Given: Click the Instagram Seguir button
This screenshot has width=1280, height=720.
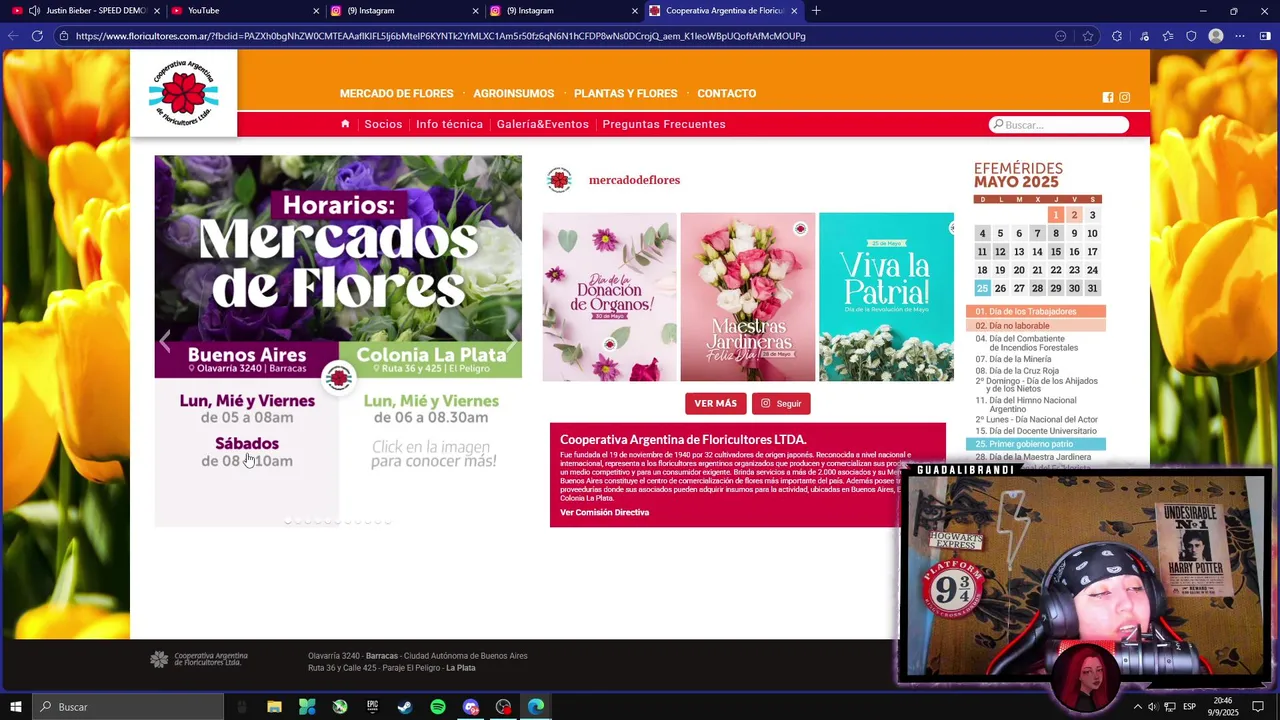Looking at the screenshot, I should point(781,404).
